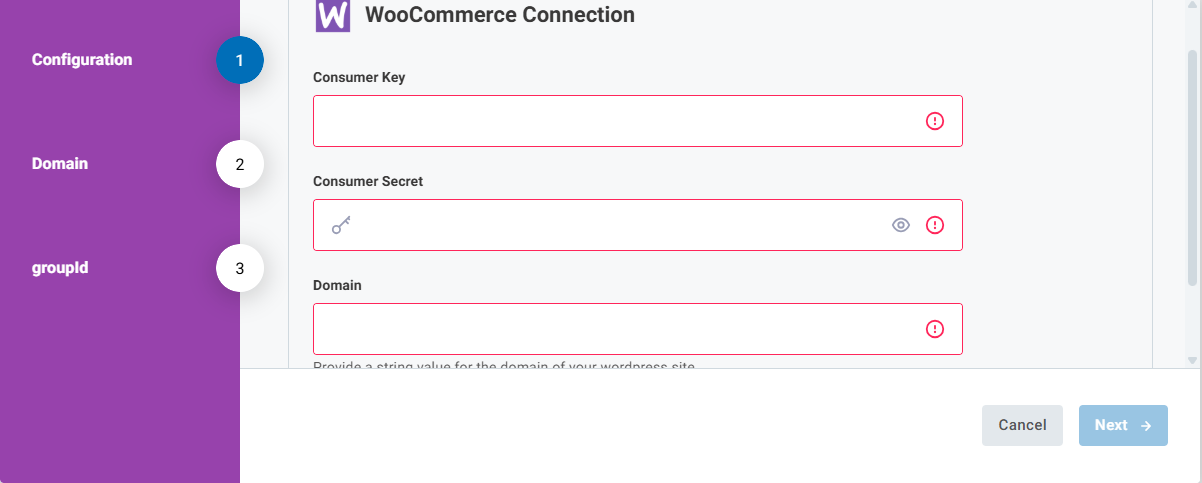1202x483 pixels.
Task: Go to the Domain step in sidebar
Action: [x=60, y=164]
